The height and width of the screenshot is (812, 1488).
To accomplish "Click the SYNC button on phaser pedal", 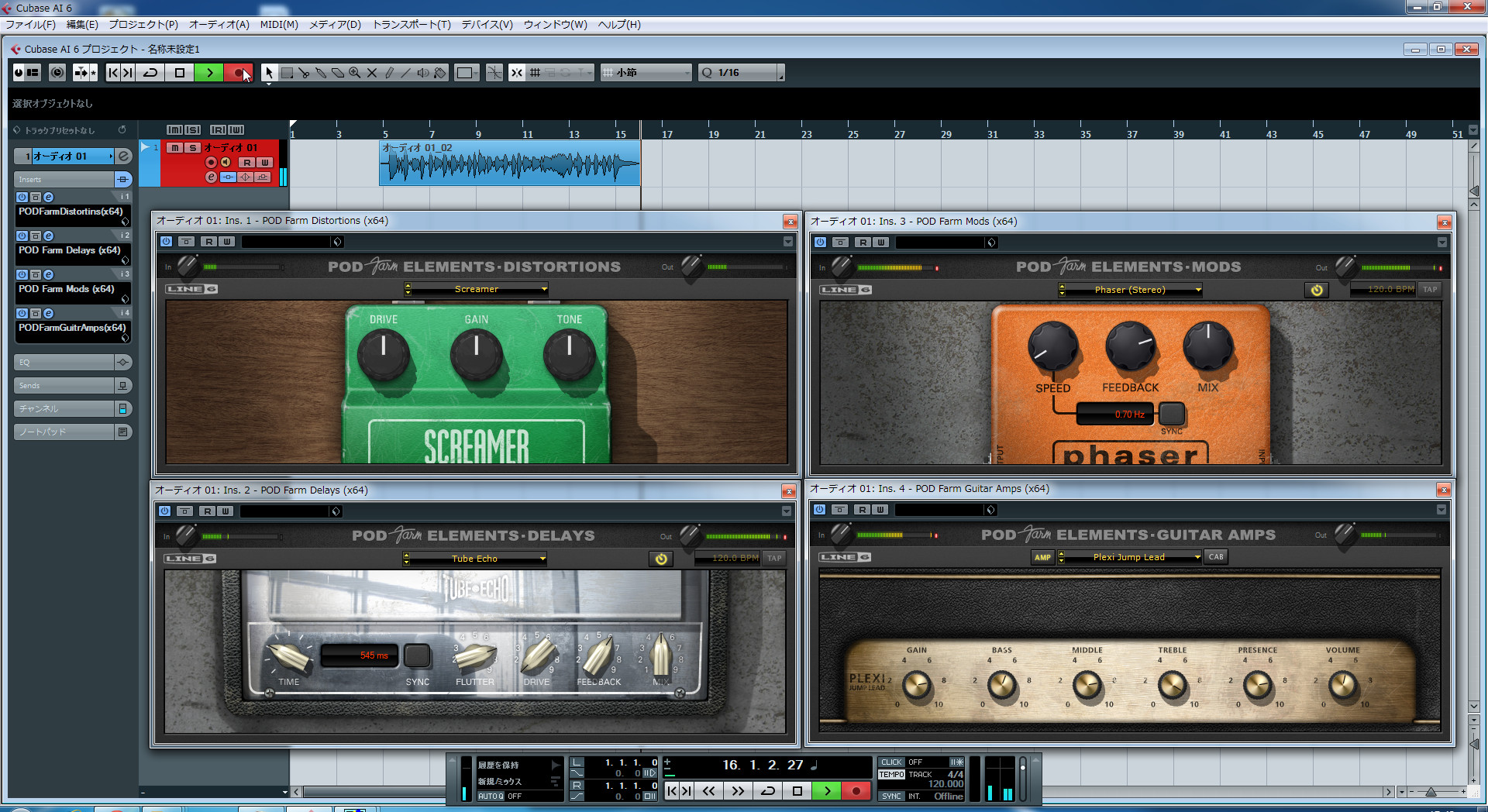I will click(1171, 414).
